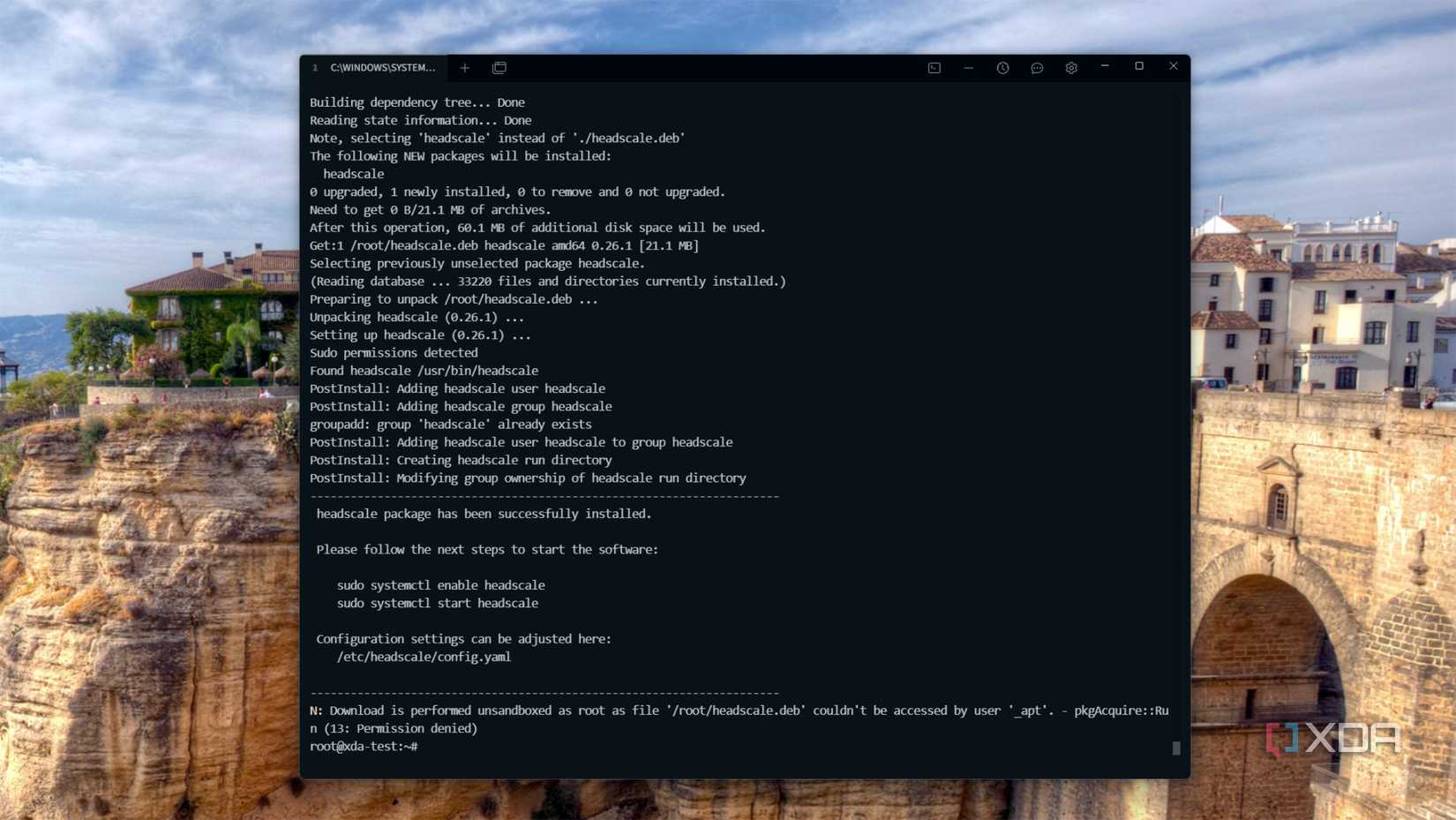Click "groupadd: group 'headscale' already exists" line

pyautogui.click(x=451, y=425)
